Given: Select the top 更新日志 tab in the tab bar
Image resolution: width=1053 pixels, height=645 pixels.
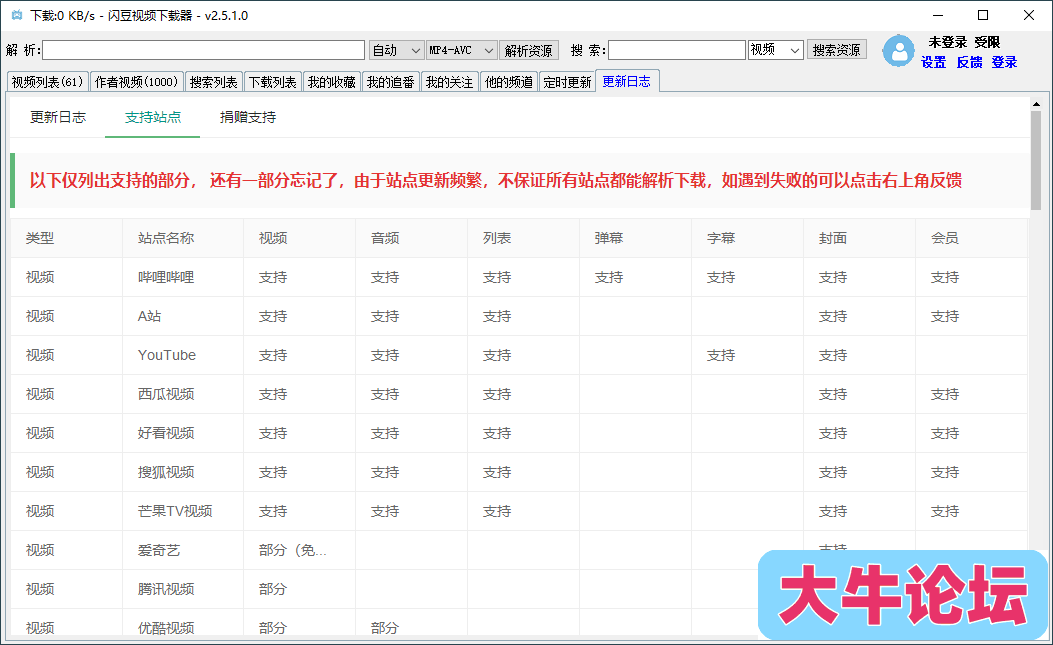Looking at the screenshot, I should (627, 81).
